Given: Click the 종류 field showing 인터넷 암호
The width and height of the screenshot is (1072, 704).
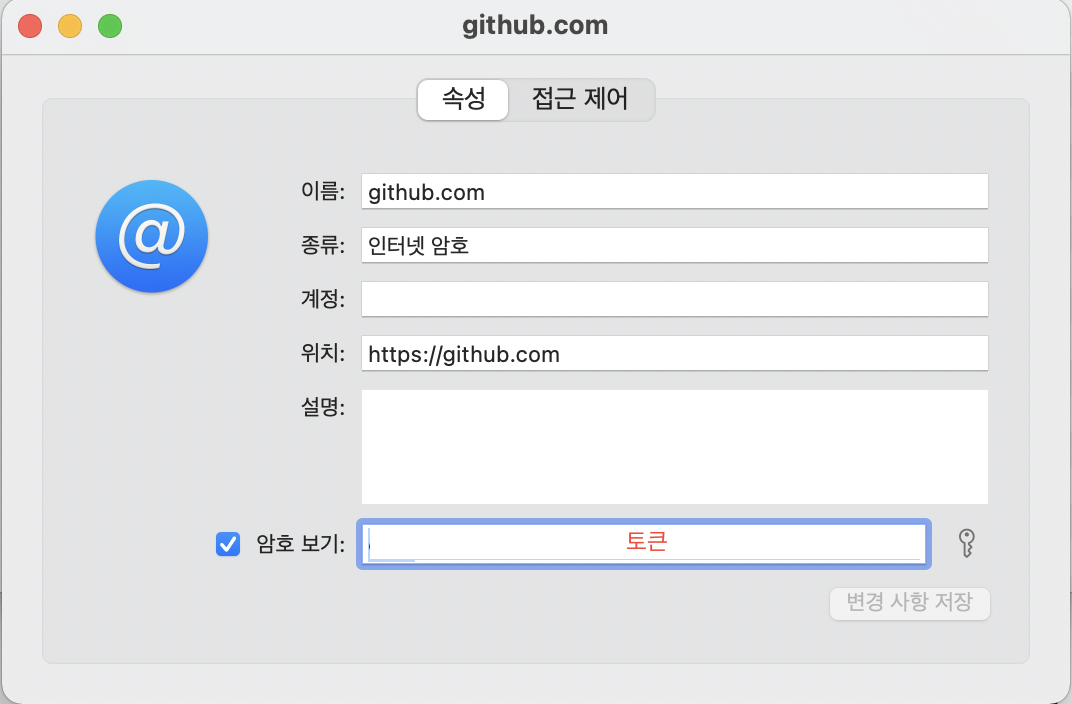Looking at the screenshot, I should (675, 245).
